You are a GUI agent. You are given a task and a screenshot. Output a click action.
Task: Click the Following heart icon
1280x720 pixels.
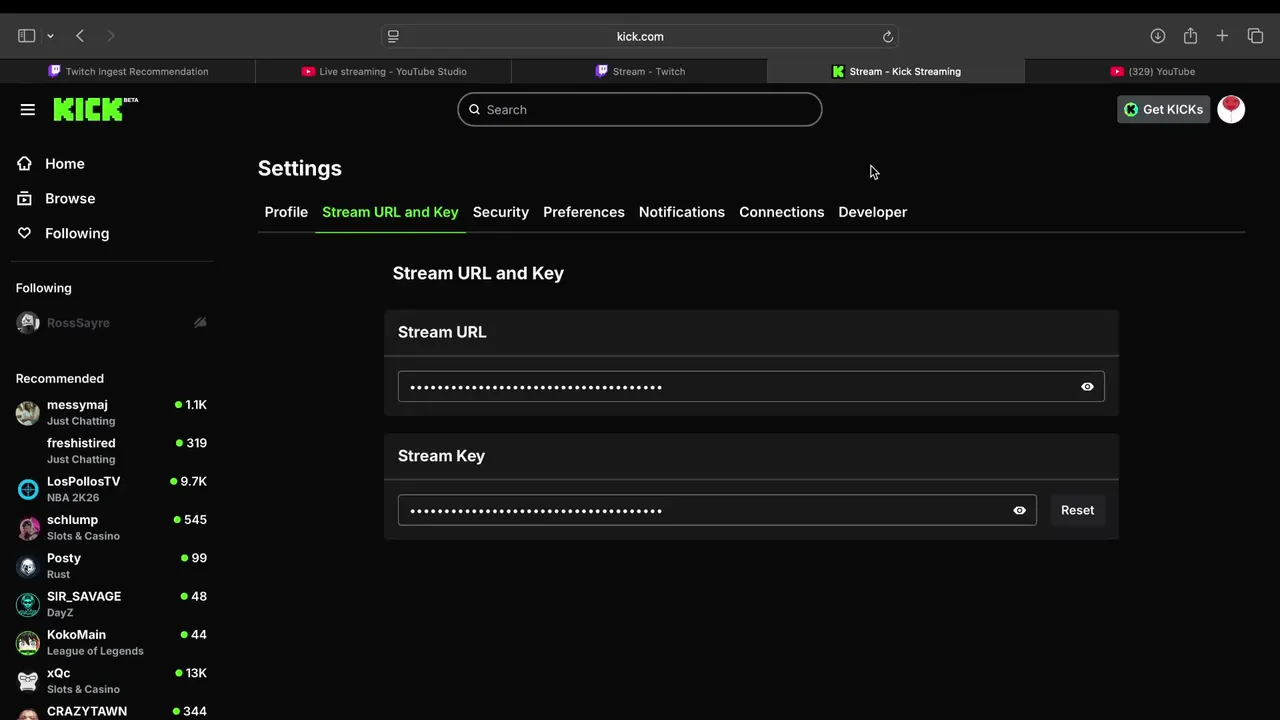coord(25,233)
